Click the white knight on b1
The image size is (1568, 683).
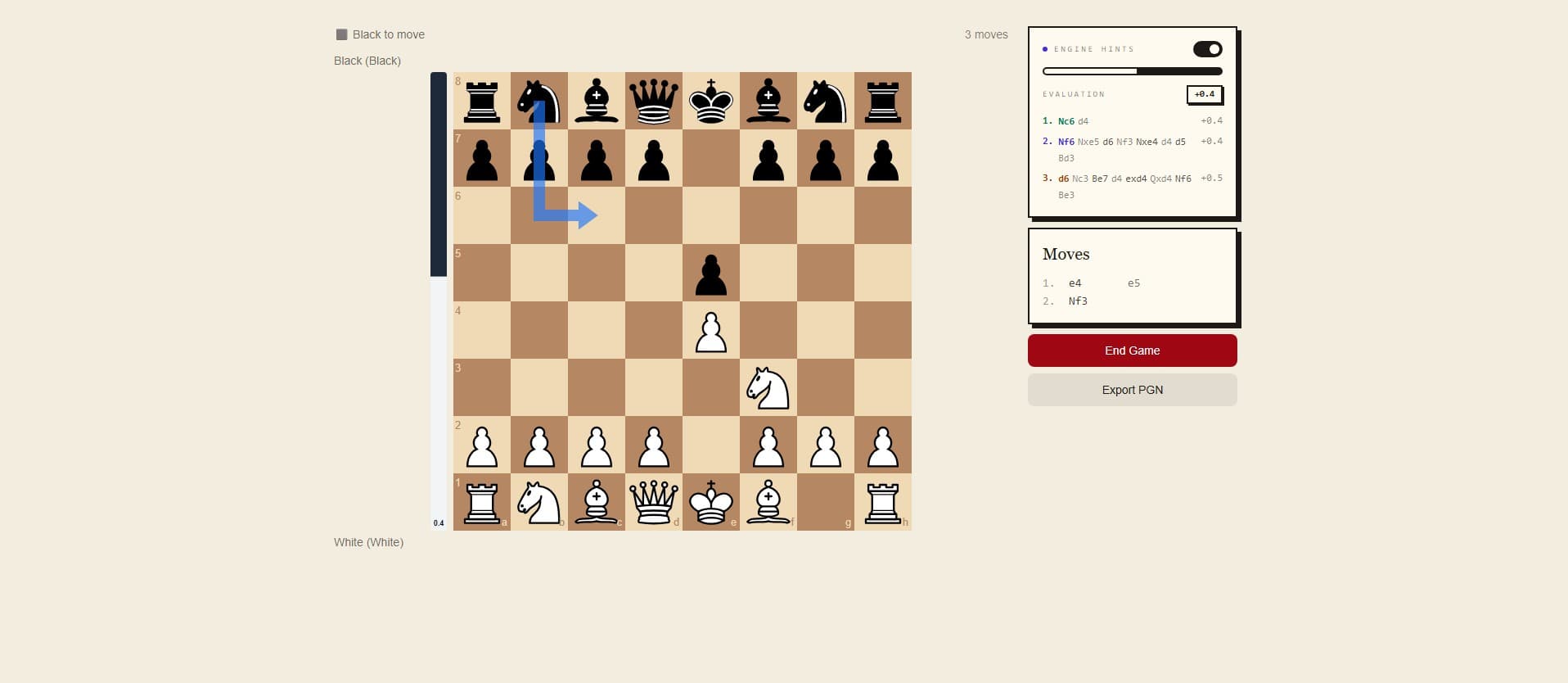539,502
